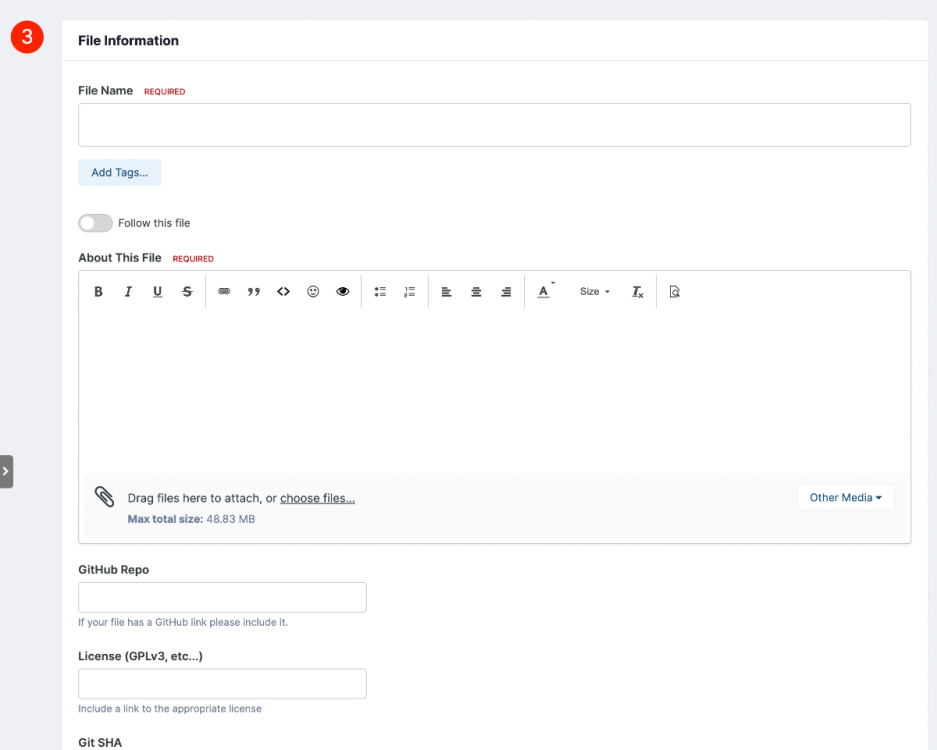
Task: Apply italic formatting
Action: tap(128, 292)
